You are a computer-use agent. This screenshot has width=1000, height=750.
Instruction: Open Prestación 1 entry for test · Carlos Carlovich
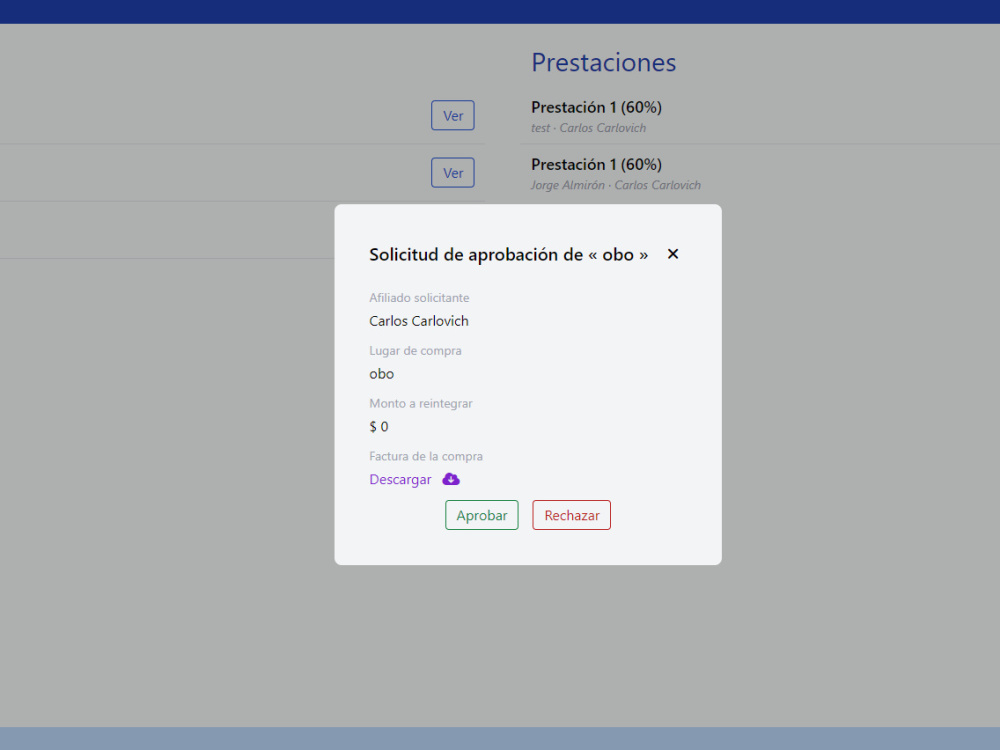(x=596, y=107)
